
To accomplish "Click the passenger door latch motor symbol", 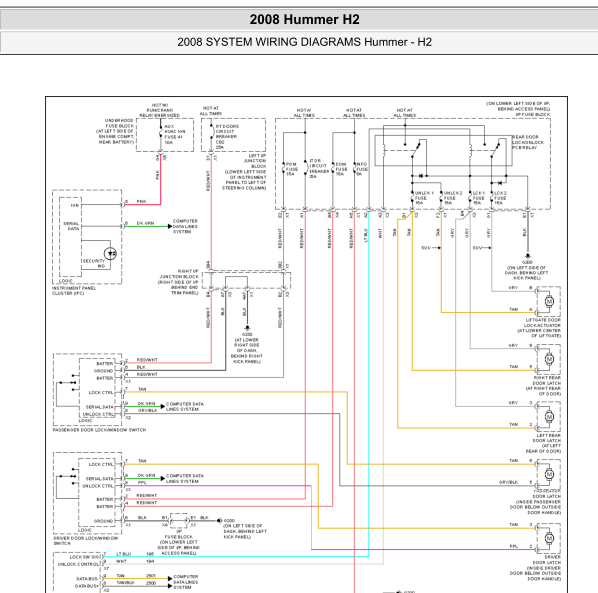I will (549, 474).
